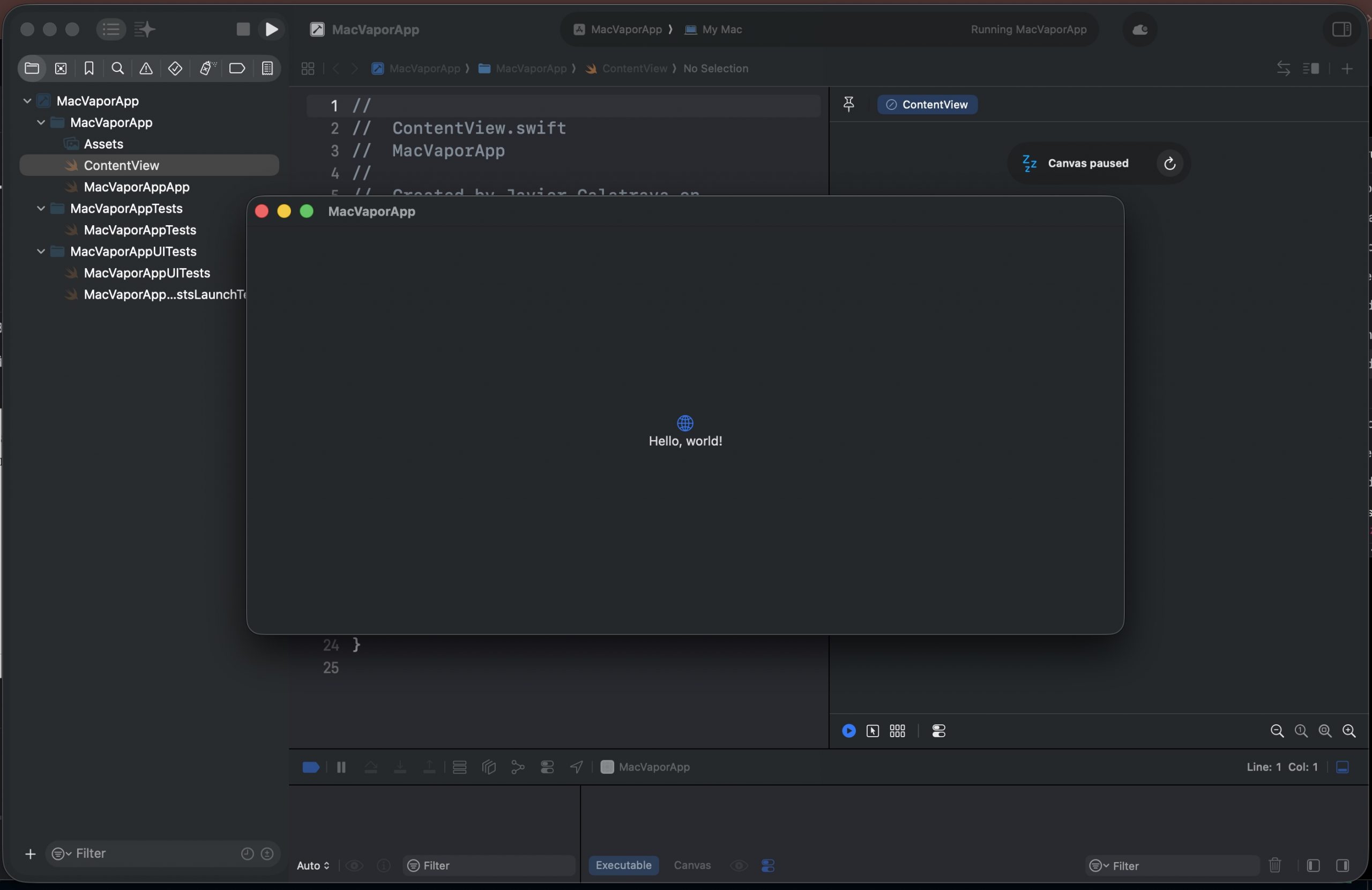This screenshot has width=1372, height=890.
Task: Open Xcode Cloud status icon
Action: click(x=1140, y=29)
